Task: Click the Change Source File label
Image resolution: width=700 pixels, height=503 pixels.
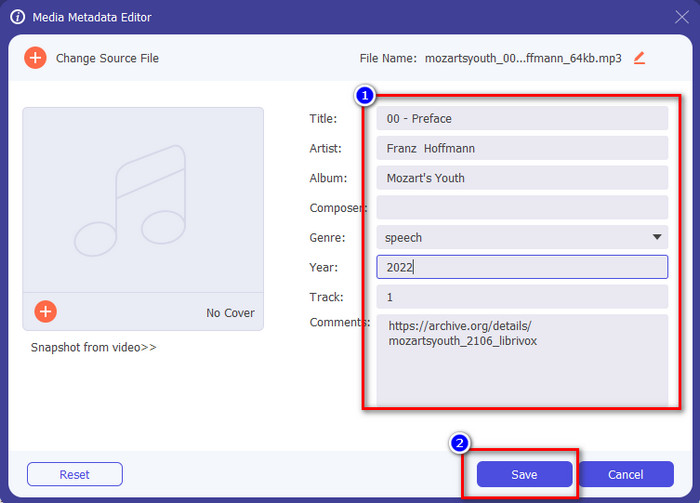Action: tap(107, 58)
